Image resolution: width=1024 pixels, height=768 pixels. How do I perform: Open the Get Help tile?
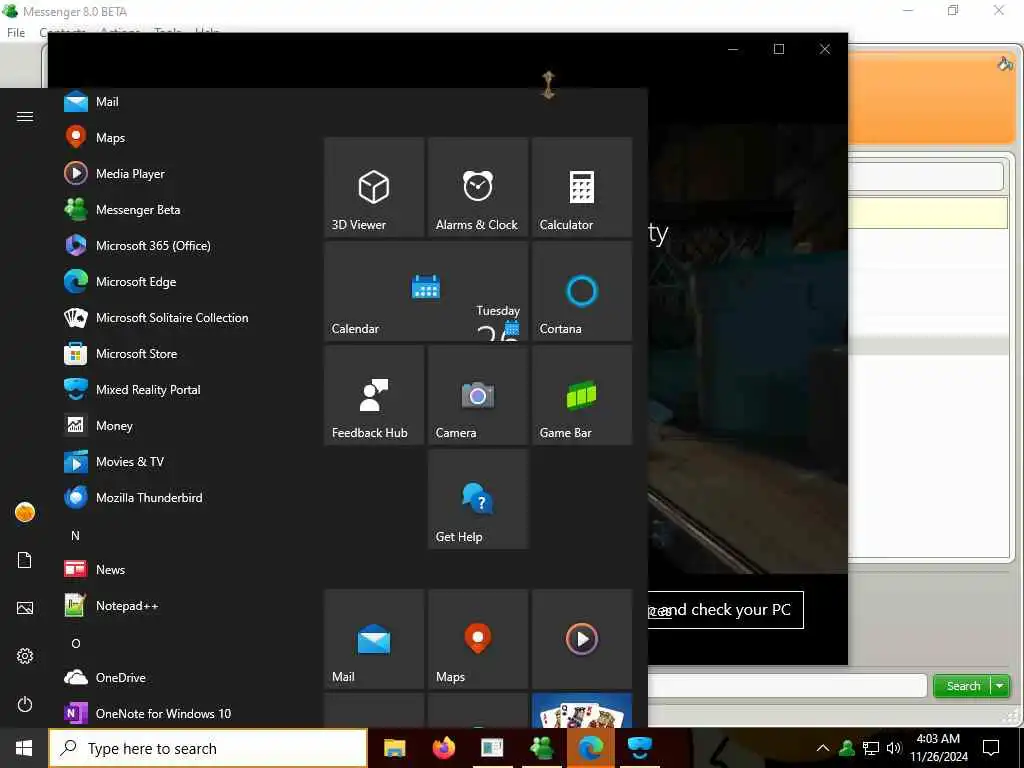point(478,498)
